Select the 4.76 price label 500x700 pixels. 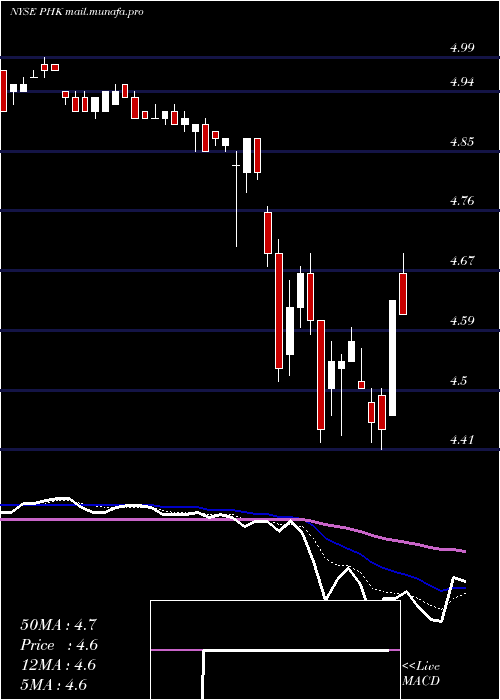tap(462, 201)
